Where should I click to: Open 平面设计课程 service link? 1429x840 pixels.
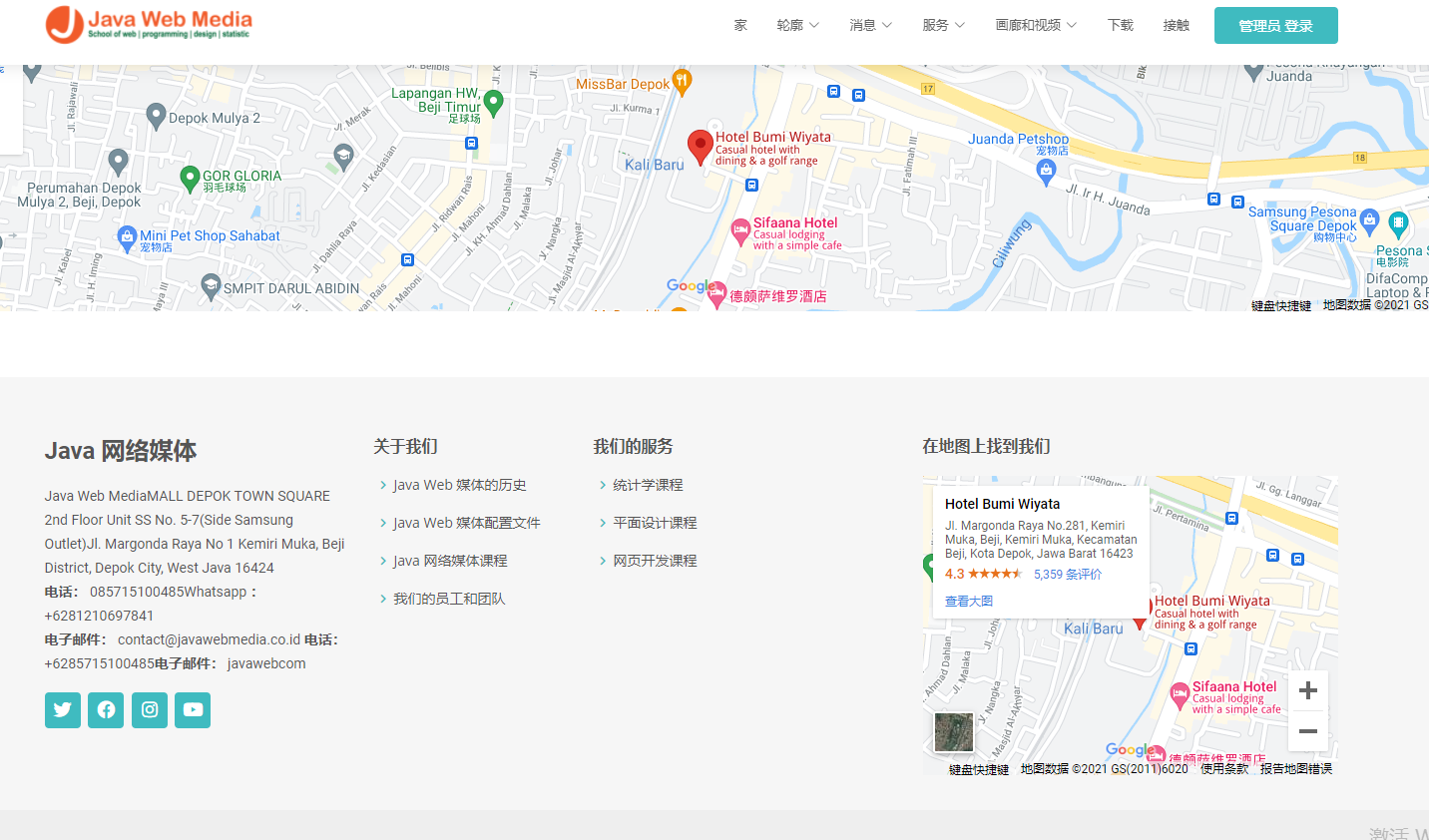(655, 523)
